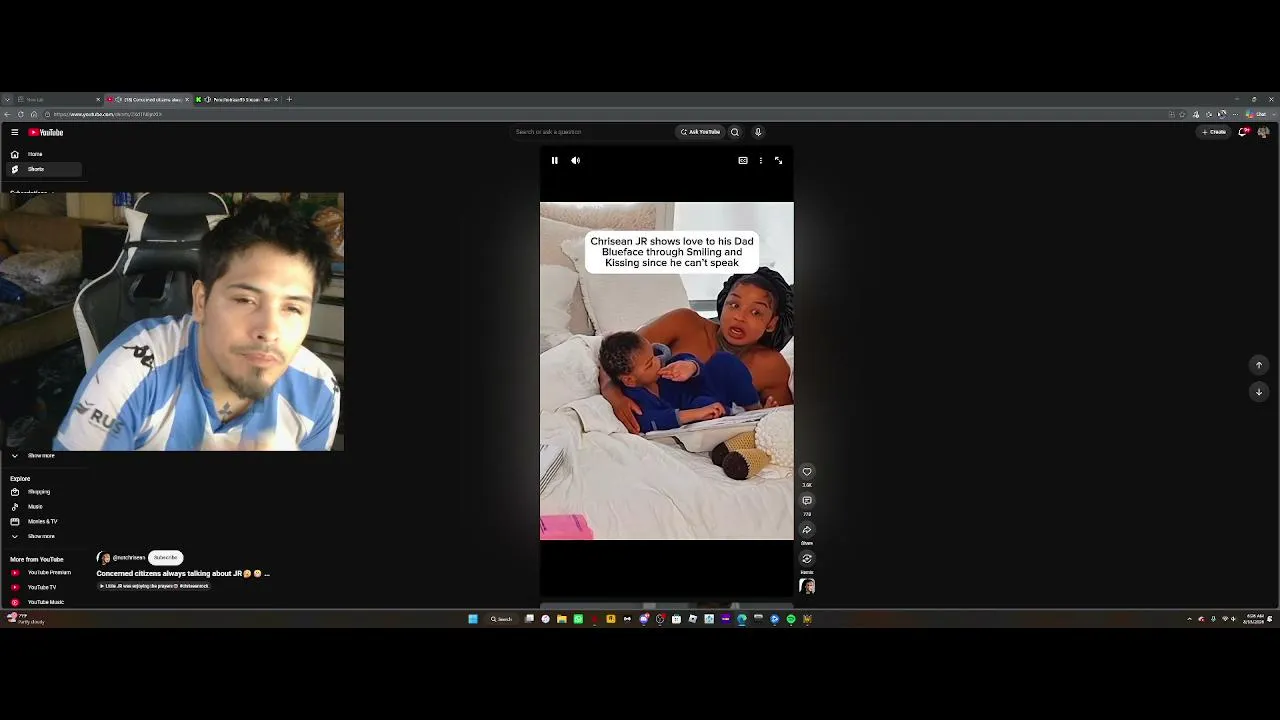The image size is (1280, 720).
Task: Open the YouTube guide hamburger menu
Action: click(x=14, y=132)
